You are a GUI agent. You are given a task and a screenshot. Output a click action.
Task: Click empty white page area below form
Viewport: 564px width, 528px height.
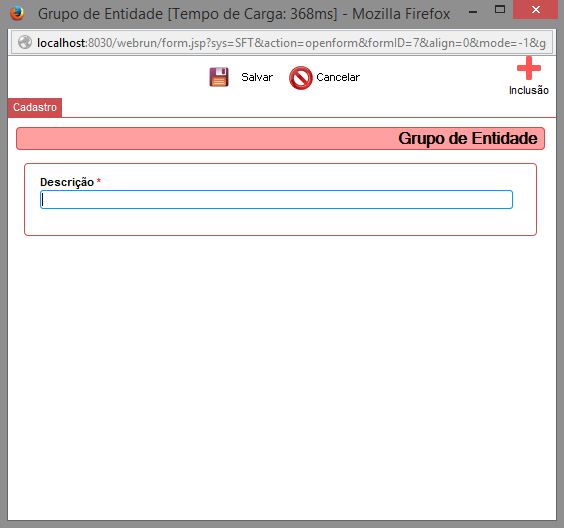click(x=282, y=378)
